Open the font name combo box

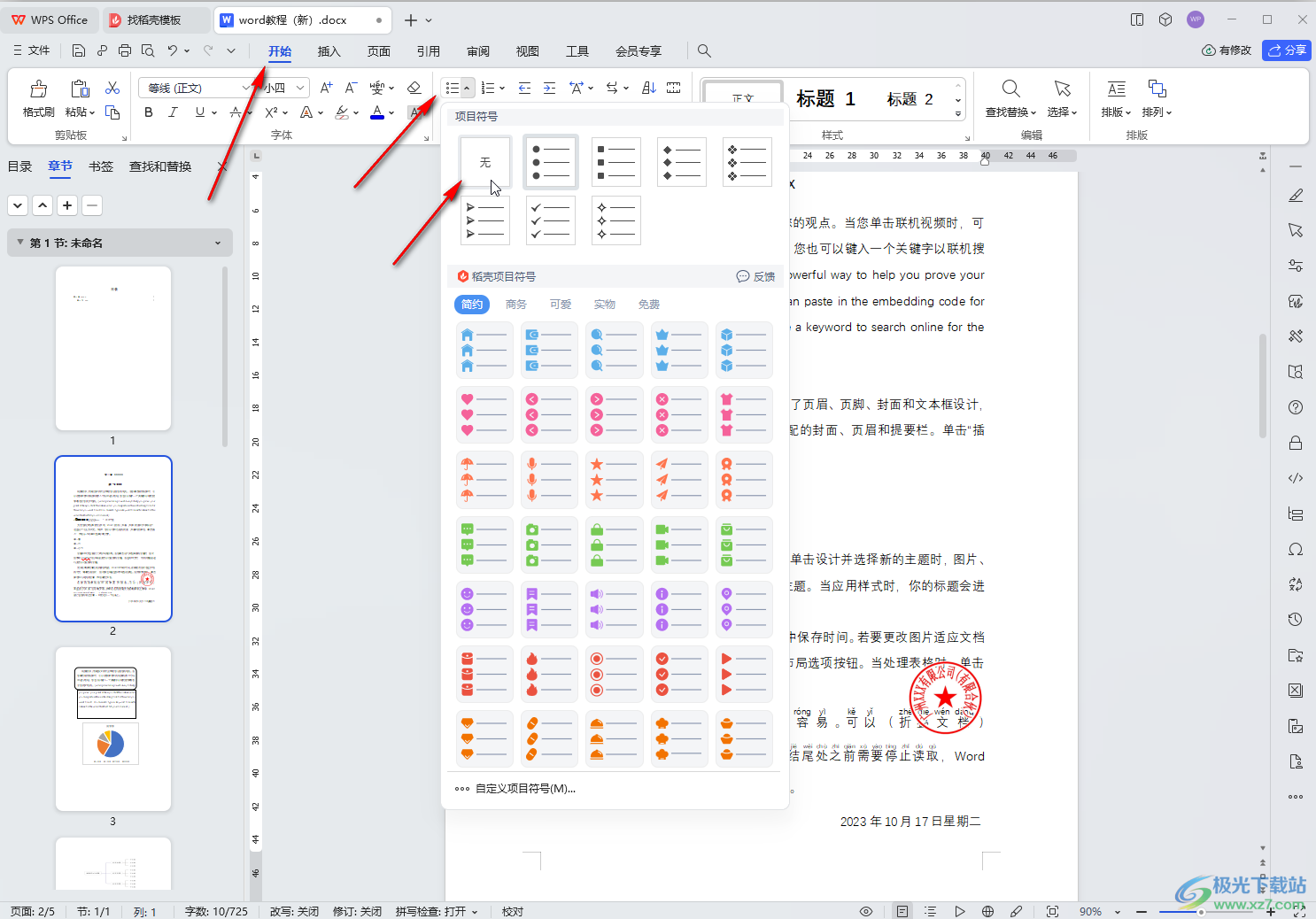196,88
